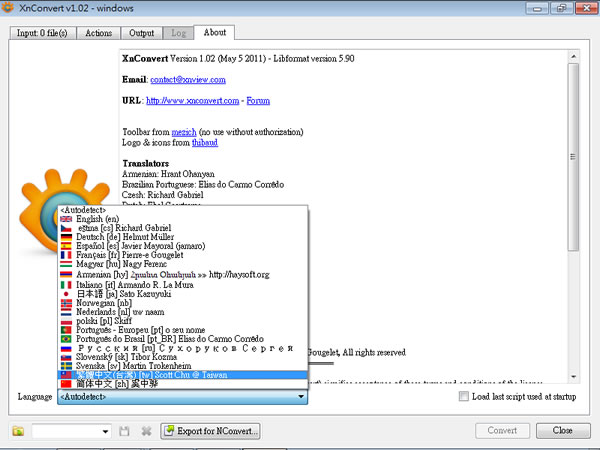This screenshot has height=450, width=600.
Task: Switch to Input: 0 file(s) tab
Action: (x=42, y=33)
